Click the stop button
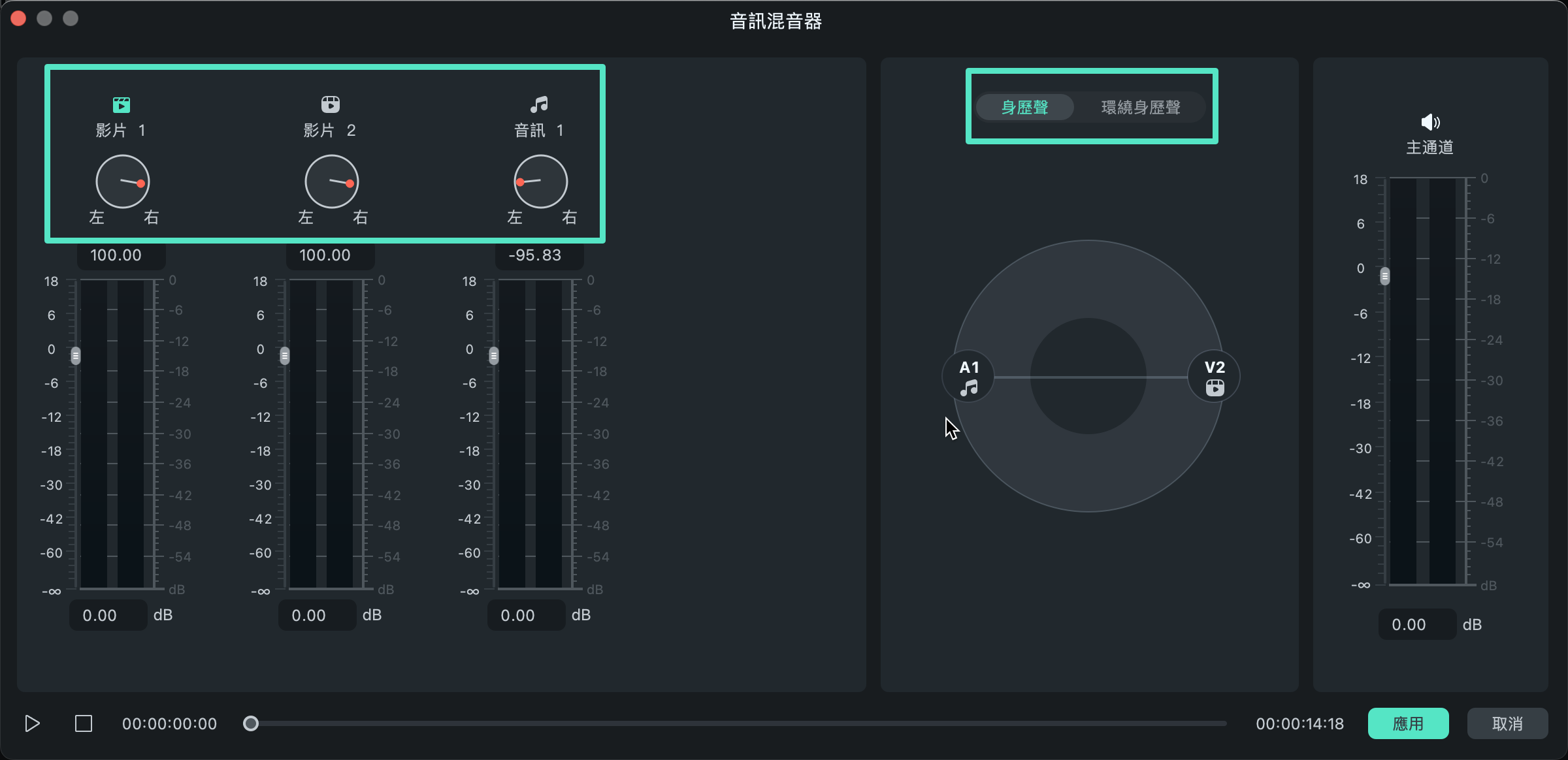The image size is (1568, 760). [84, 723]
